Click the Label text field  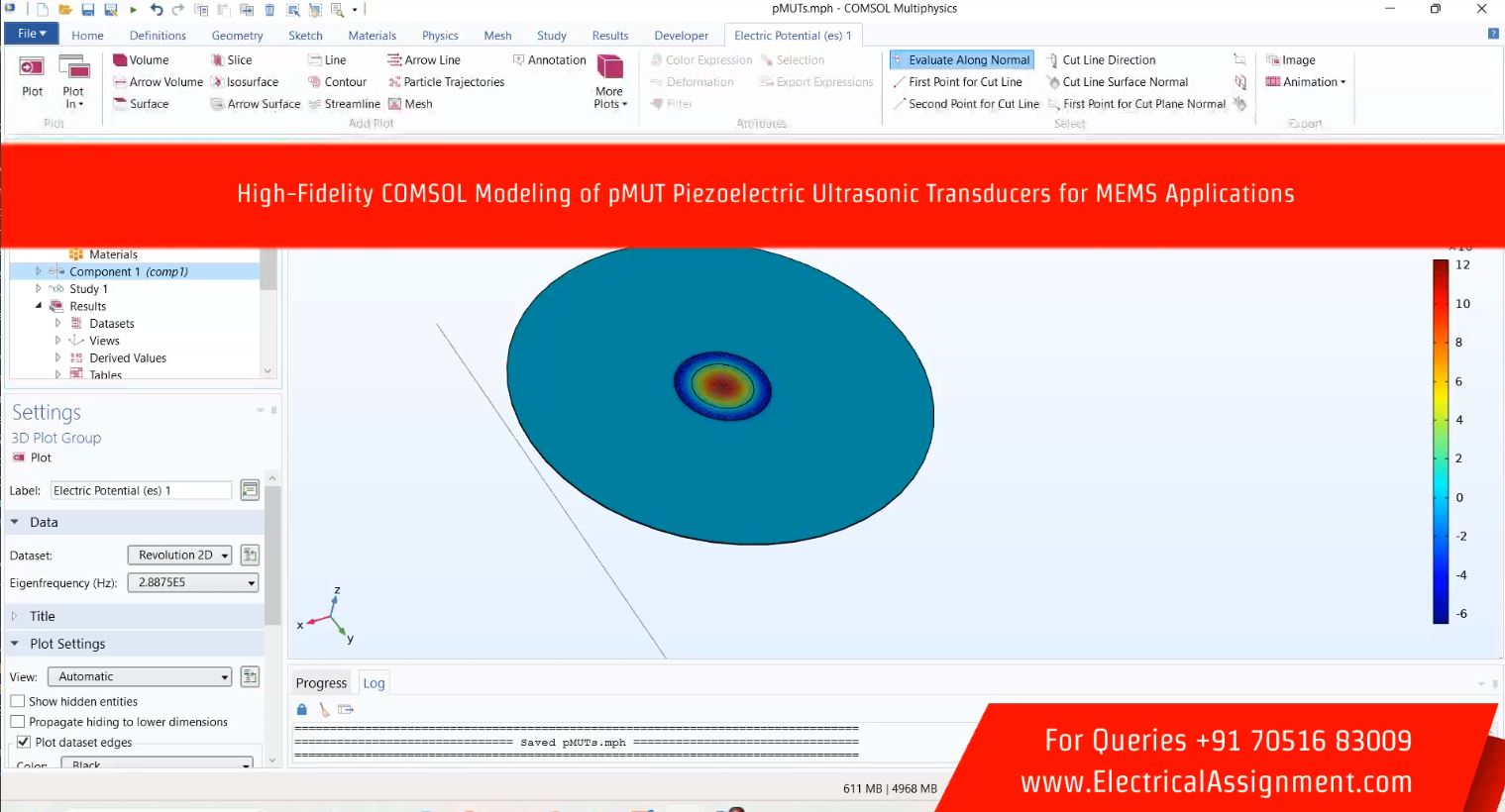[x=140, y=490]
